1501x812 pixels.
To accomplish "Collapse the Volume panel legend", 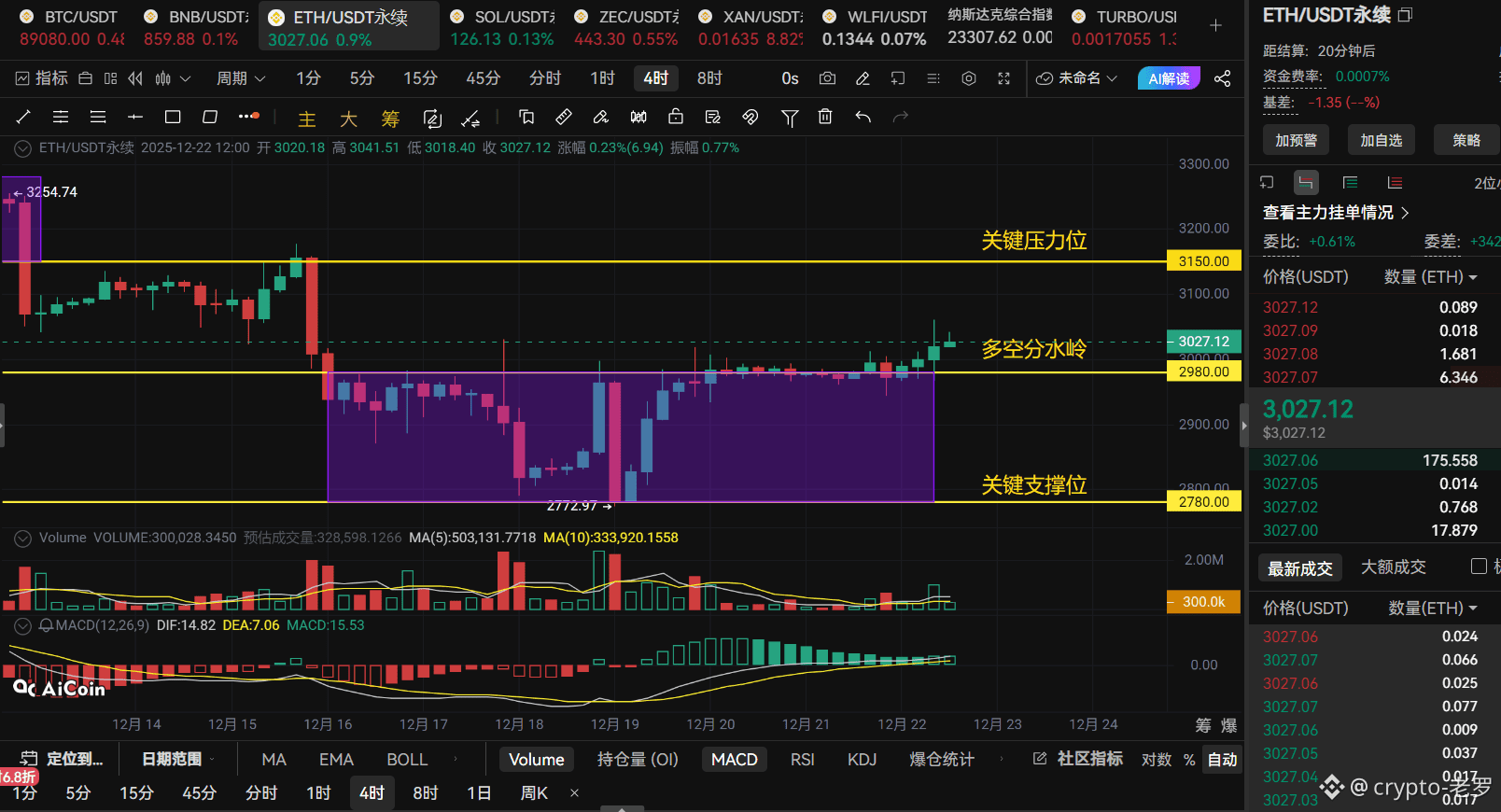I will [22, 539].
